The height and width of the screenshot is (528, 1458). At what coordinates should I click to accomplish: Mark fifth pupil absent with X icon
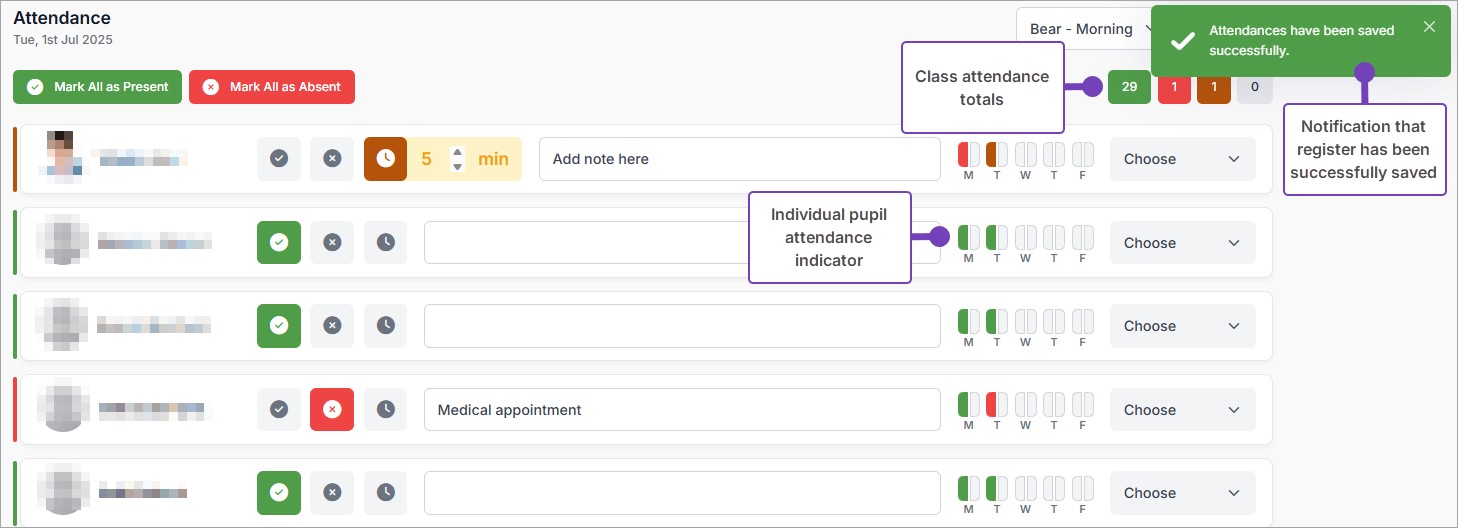(332, 493)
